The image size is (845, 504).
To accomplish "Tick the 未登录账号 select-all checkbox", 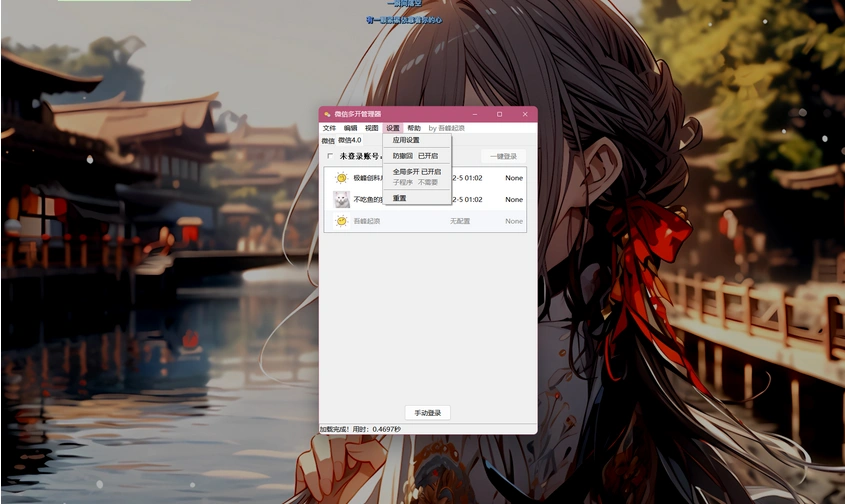I will 331,156.
